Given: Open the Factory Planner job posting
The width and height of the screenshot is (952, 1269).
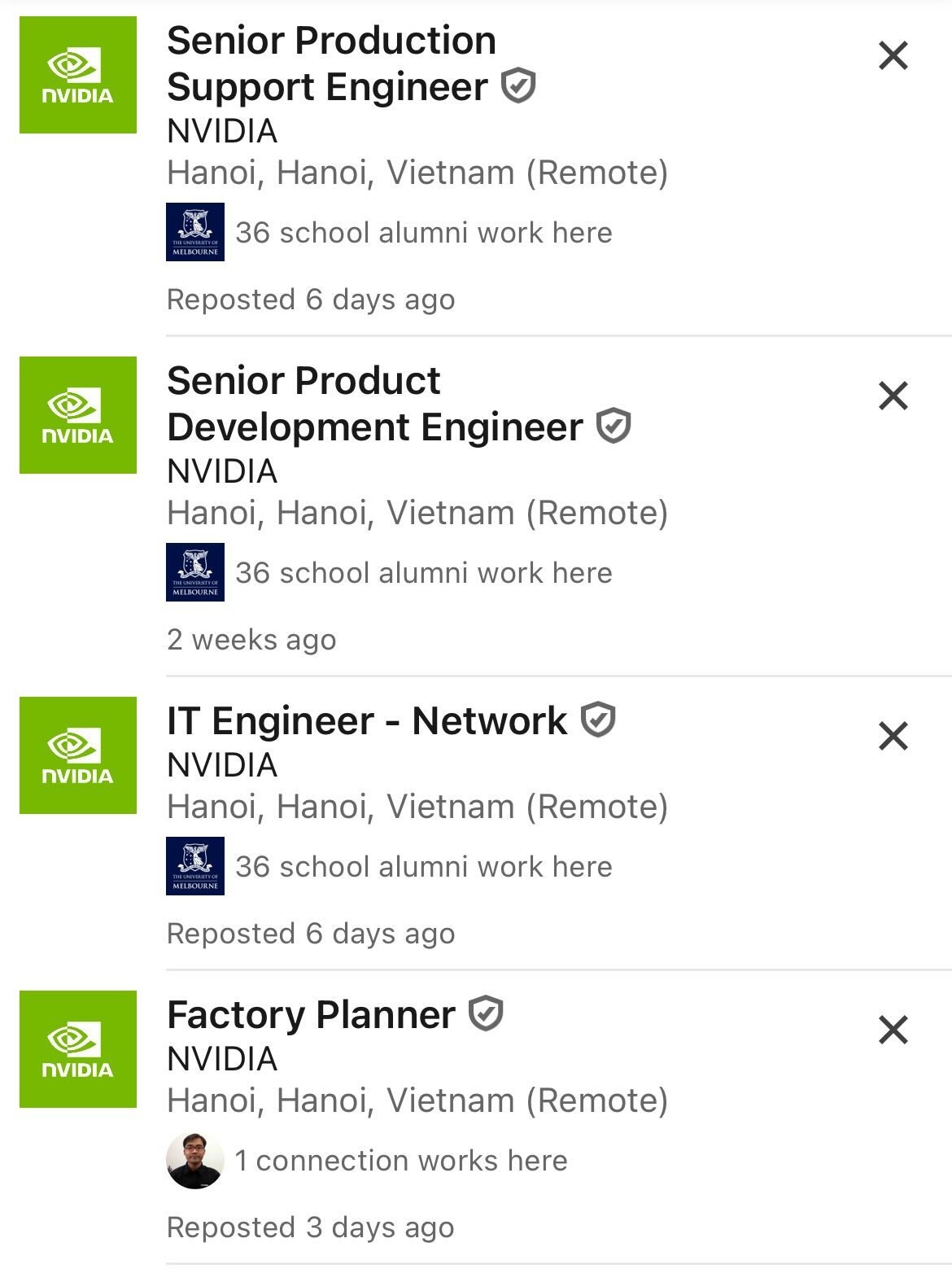Looking at the screenshot, I should [x=309, y=1012].
